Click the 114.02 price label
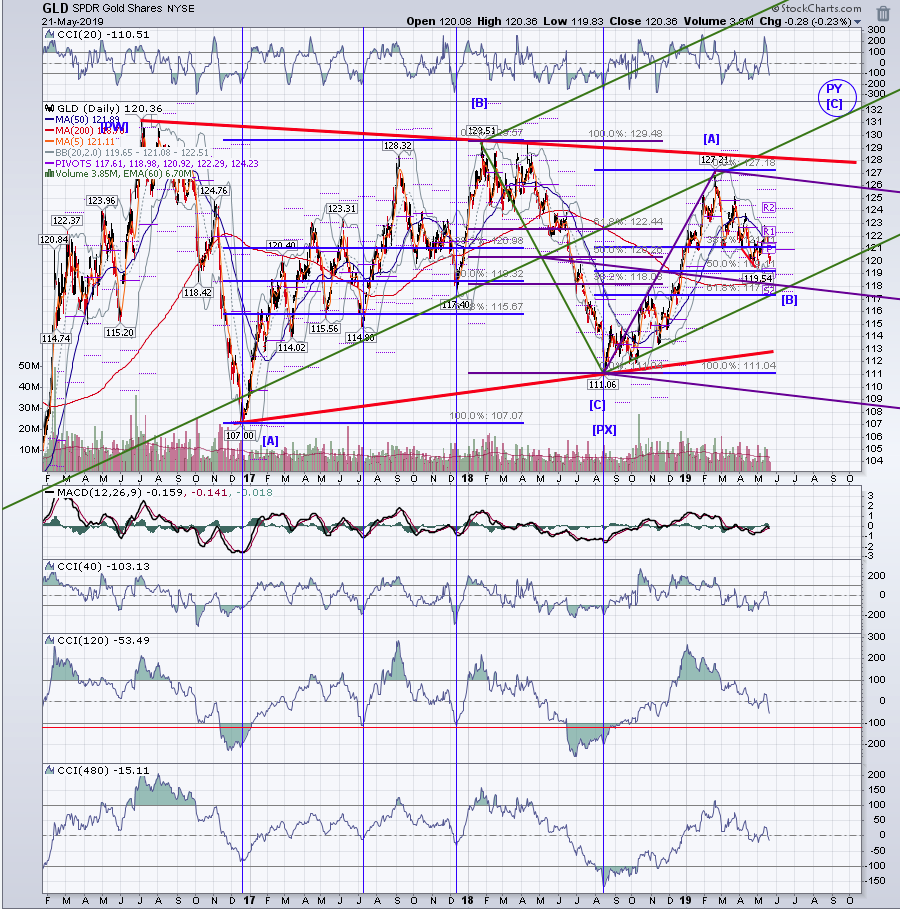 click(292, 348)
